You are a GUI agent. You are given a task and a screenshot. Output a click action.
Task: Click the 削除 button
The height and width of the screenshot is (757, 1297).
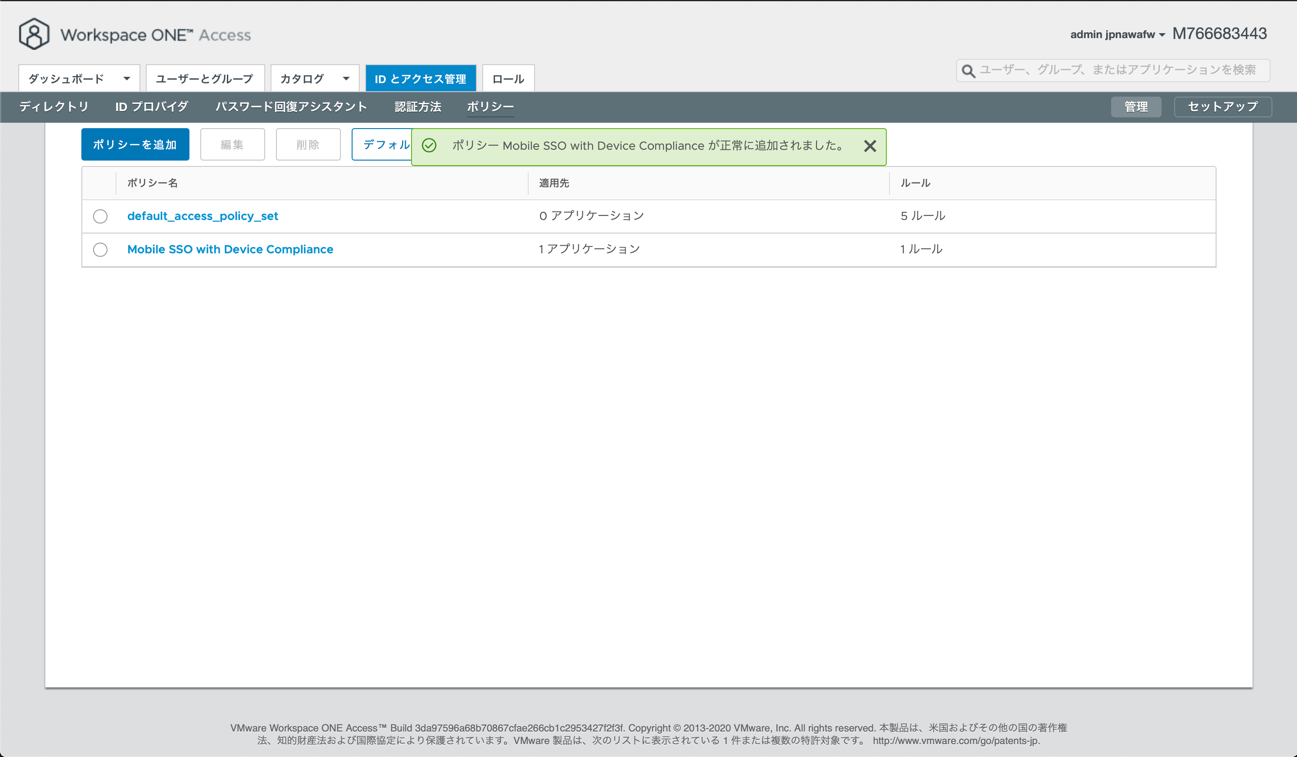(308, 145)
